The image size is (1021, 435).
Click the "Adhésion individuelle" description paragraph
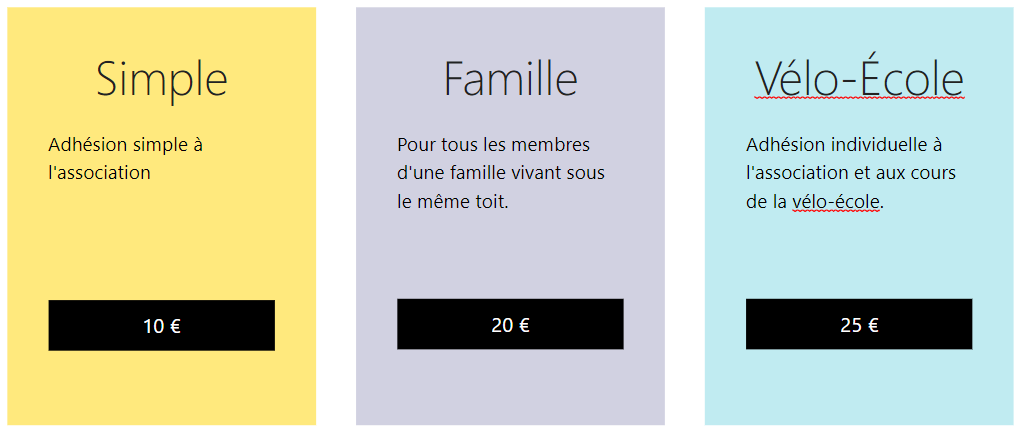[850, 173]
